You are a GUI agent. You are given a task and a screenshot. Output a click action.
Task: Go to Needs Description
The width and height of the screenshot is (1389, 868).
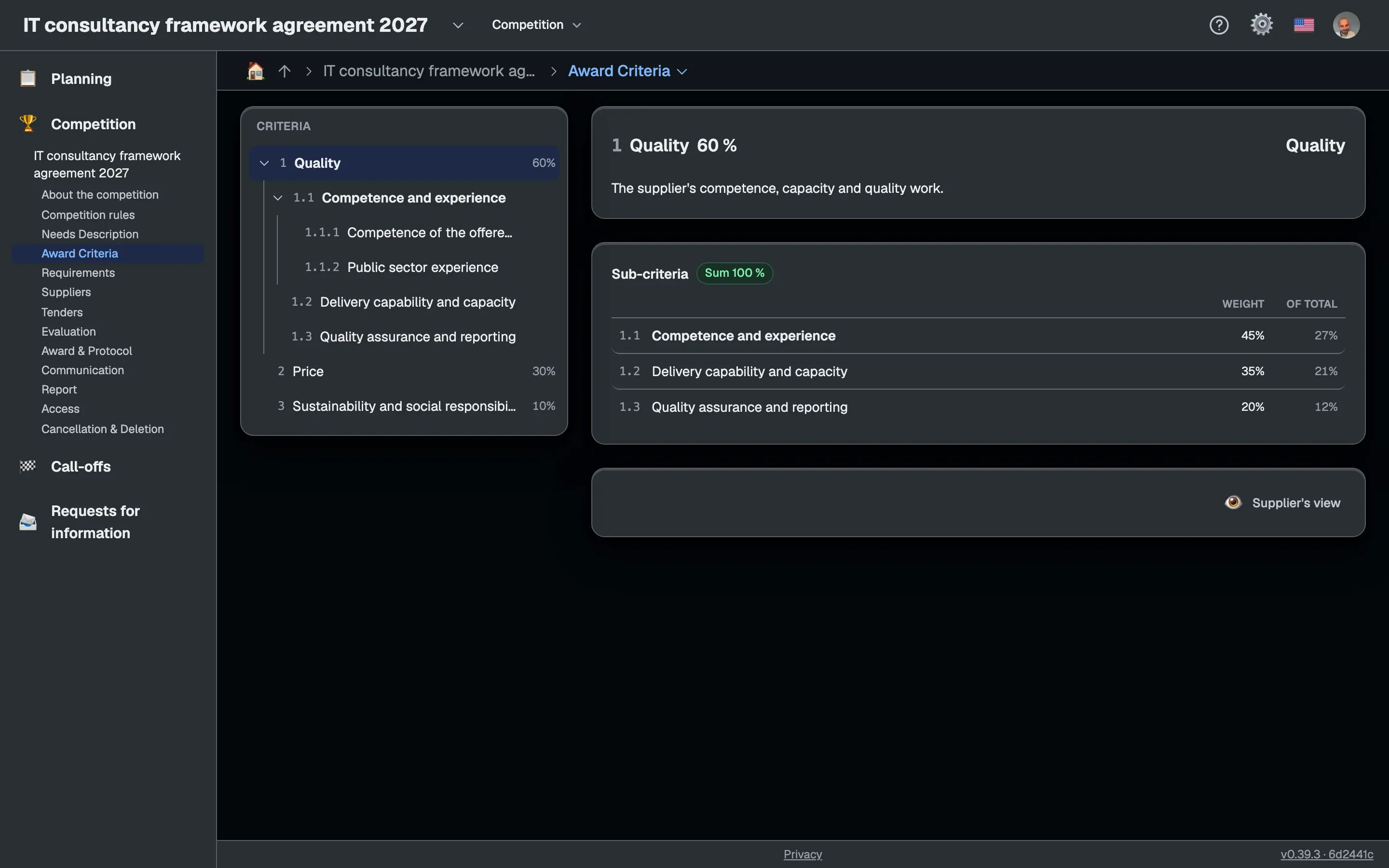point(90,234)
